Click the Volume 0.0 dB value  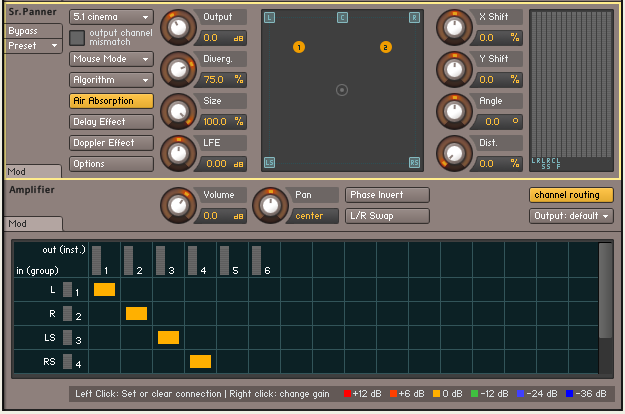(222, 216)
